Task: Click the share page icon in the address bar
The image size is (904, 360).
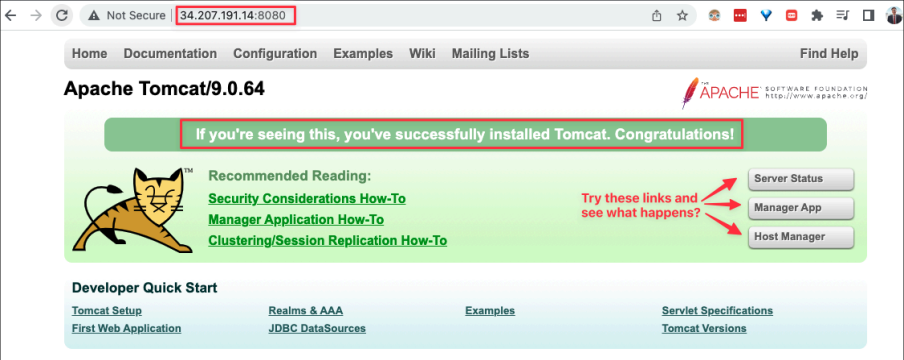Action: [657, 16]
